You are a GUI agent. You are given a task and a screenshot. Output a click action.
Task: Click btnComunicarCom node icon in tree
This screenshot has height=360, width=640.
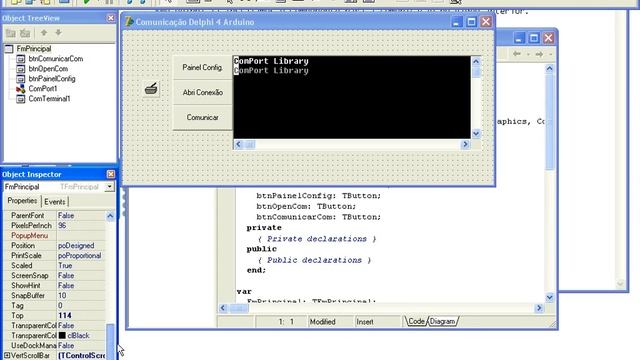tap(20, 59)
